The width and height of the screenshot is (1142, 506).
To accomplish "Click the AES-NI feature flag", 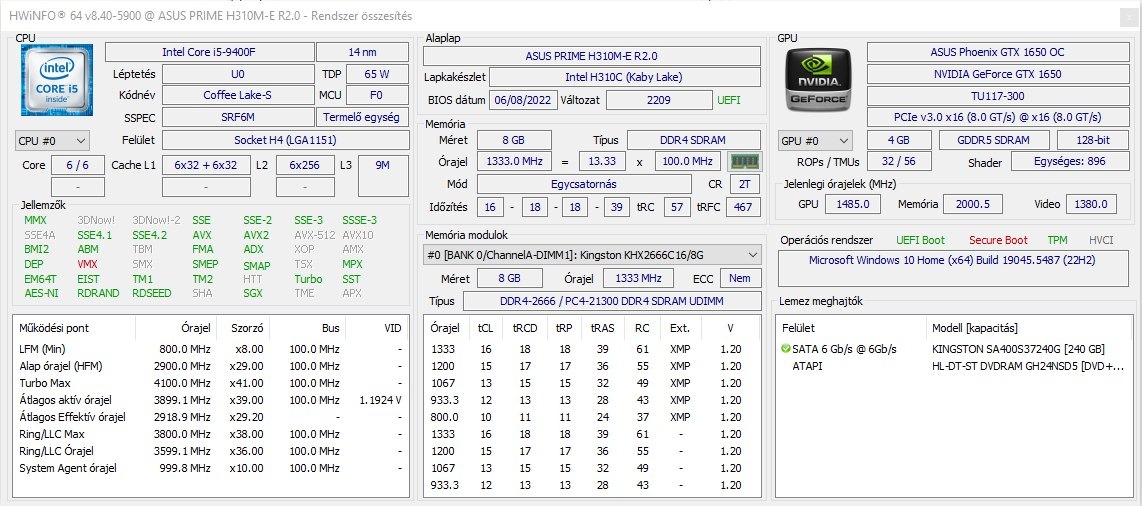I will point(41,293).
